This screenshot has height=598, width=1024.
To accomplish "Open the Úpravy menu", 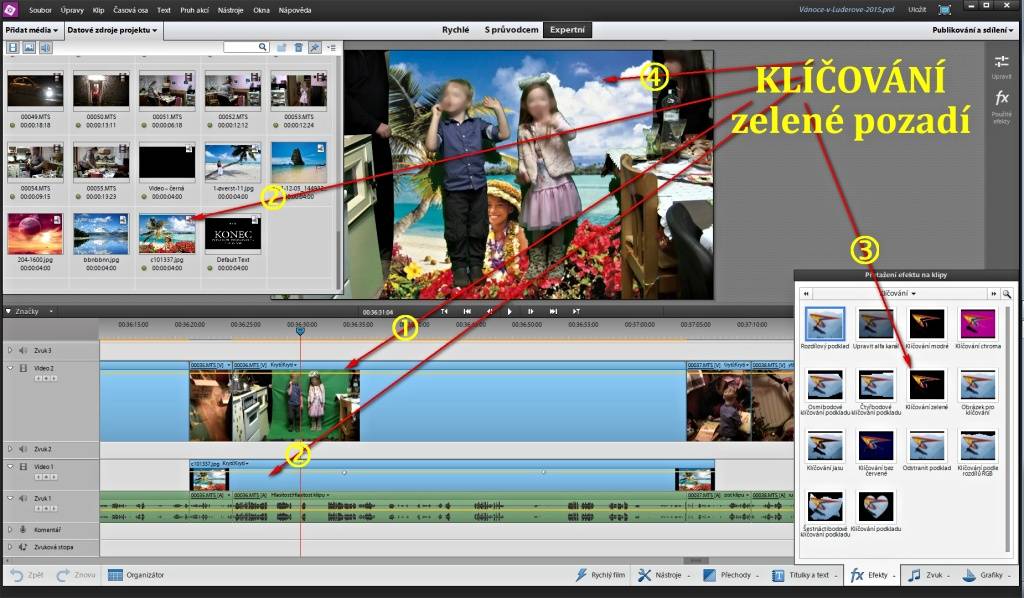I will (x=72, y=10).
